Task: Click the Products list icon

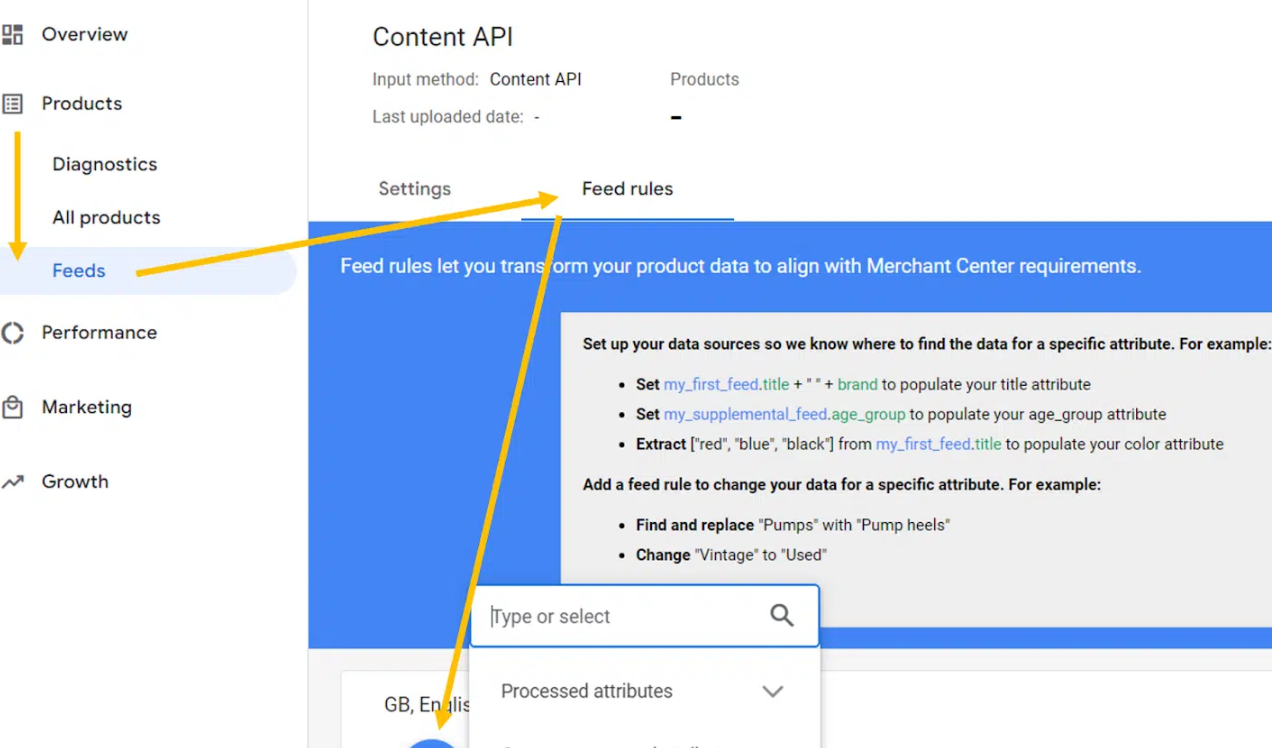Action: [x=12, y=104]
